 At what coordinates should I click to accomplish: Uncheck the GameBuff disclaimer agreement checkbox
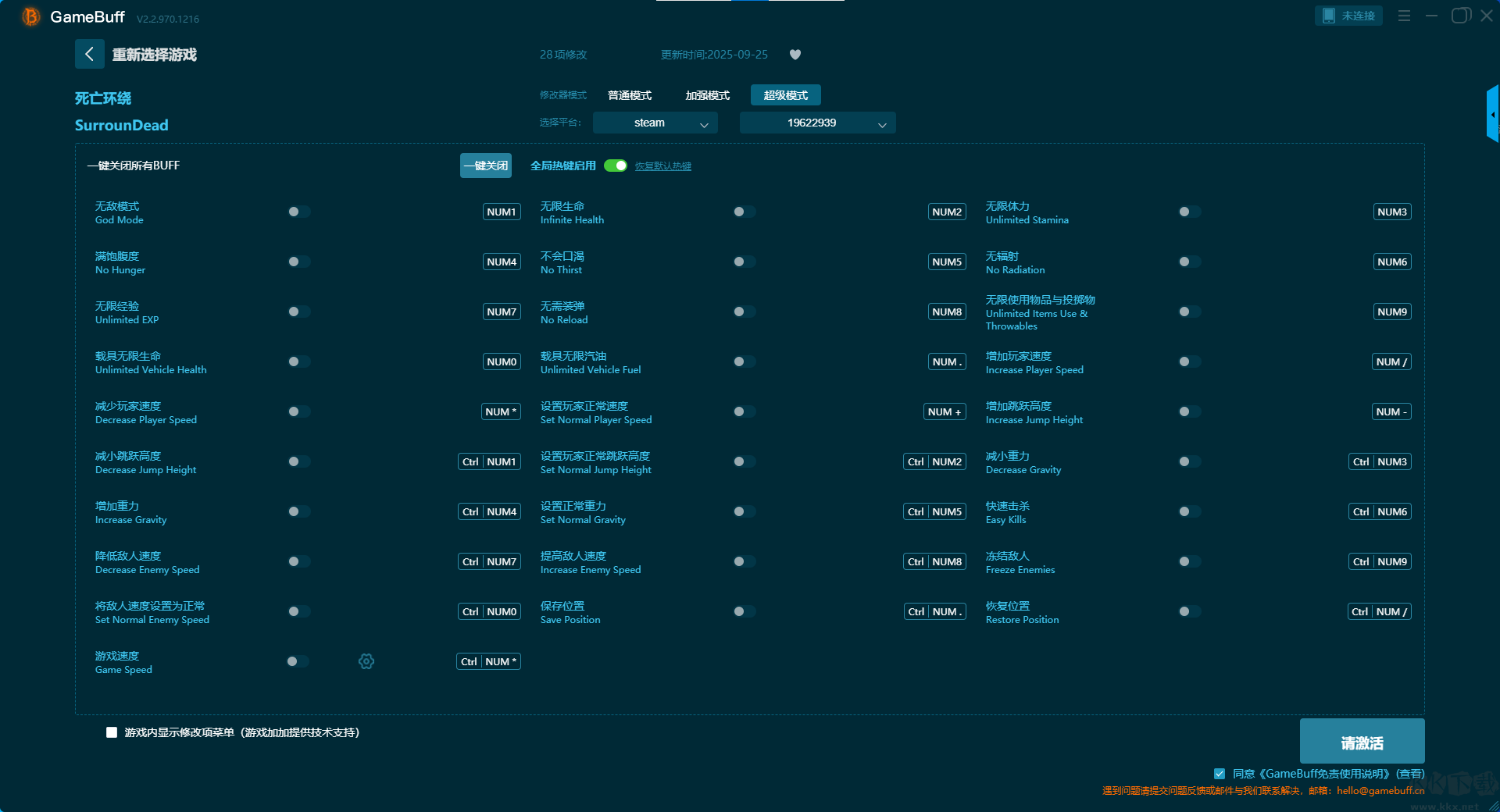(1220, 774)
